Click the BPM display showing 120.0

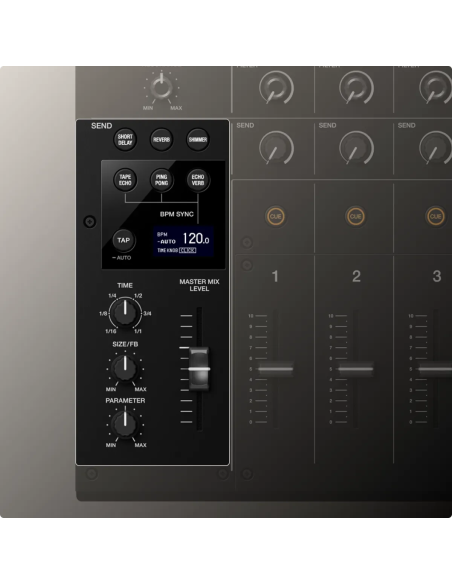(x=184, y=241)
